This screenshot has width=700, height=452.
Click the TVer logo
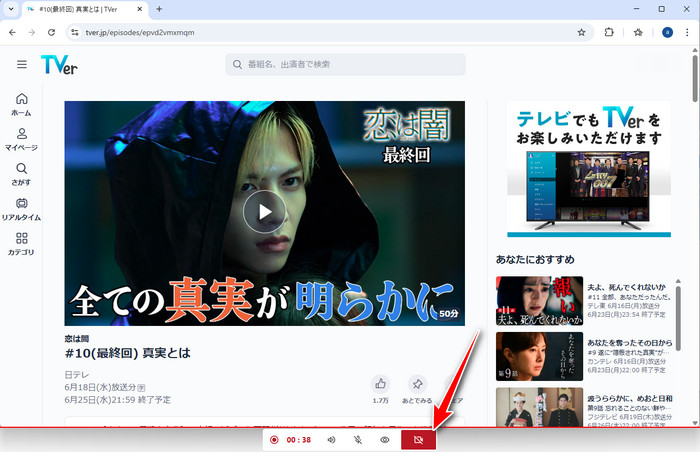click(x=59, y=65)
